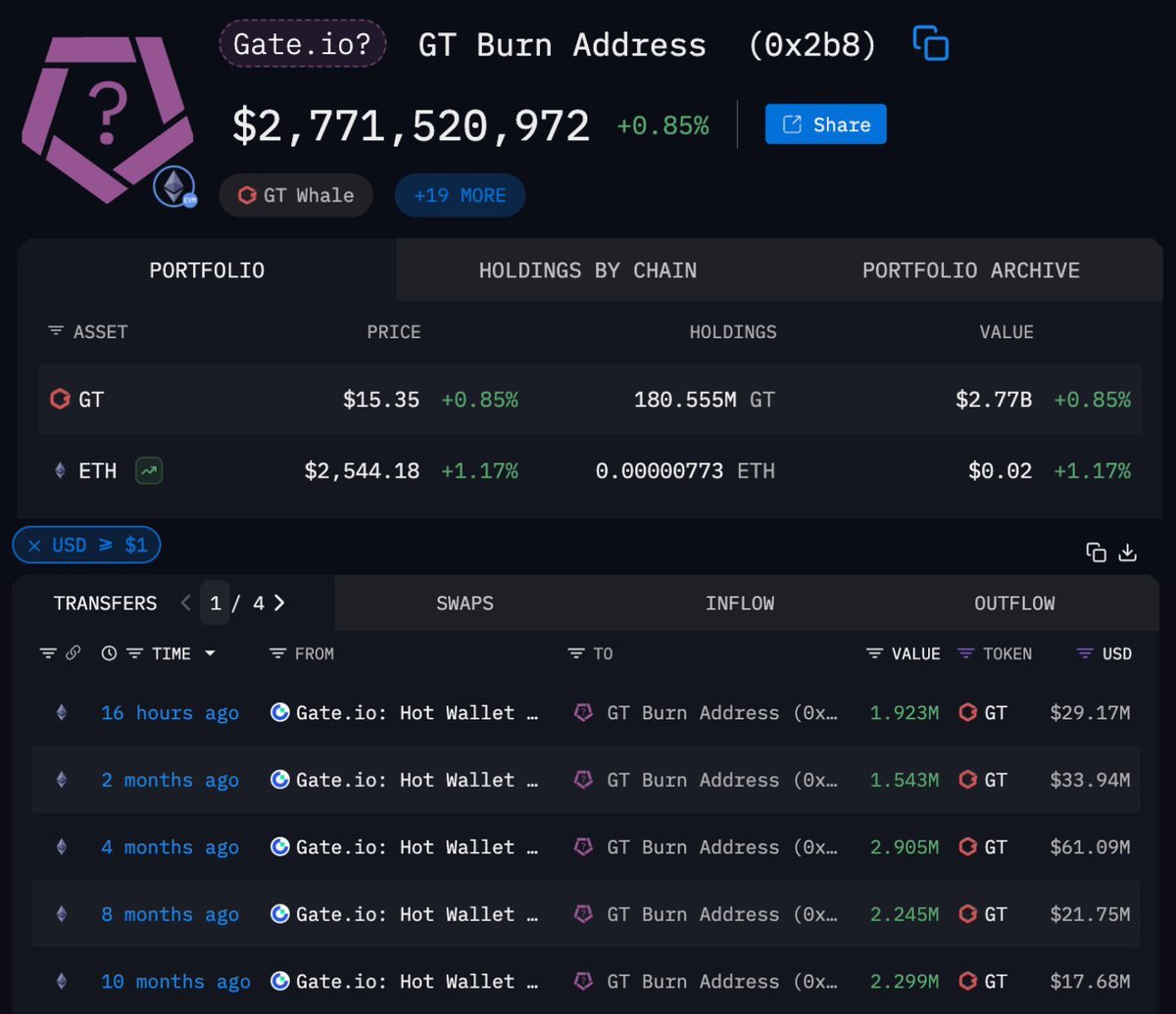Expand the +19 MORE tags

(460, 195)
